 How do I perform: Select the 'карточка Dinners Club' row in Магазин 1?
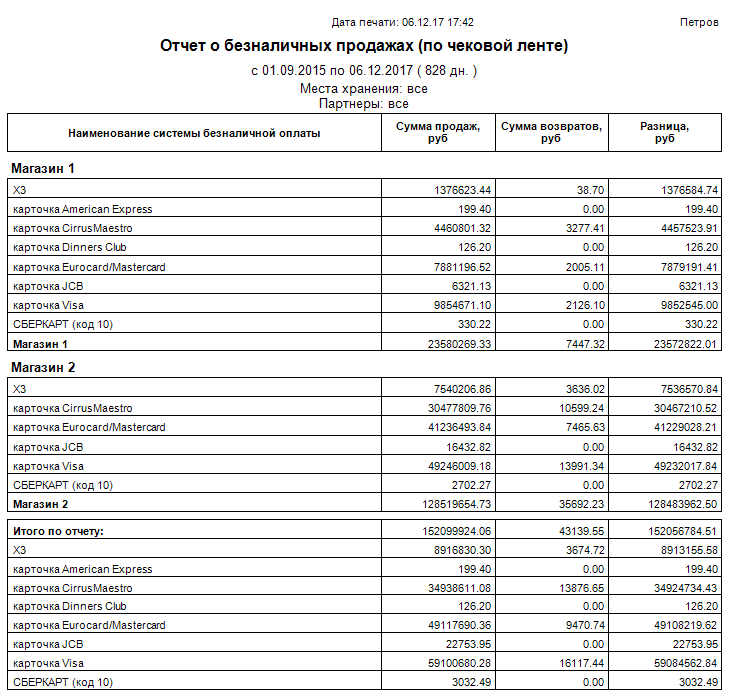coord(364,247)
